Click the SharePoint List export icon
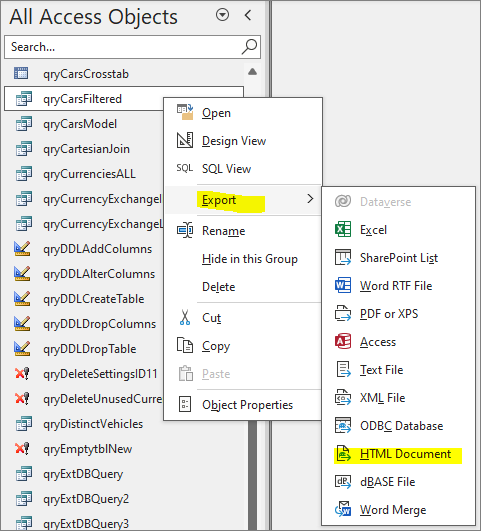The image size is (481, 531). click(x=343, y=257)
